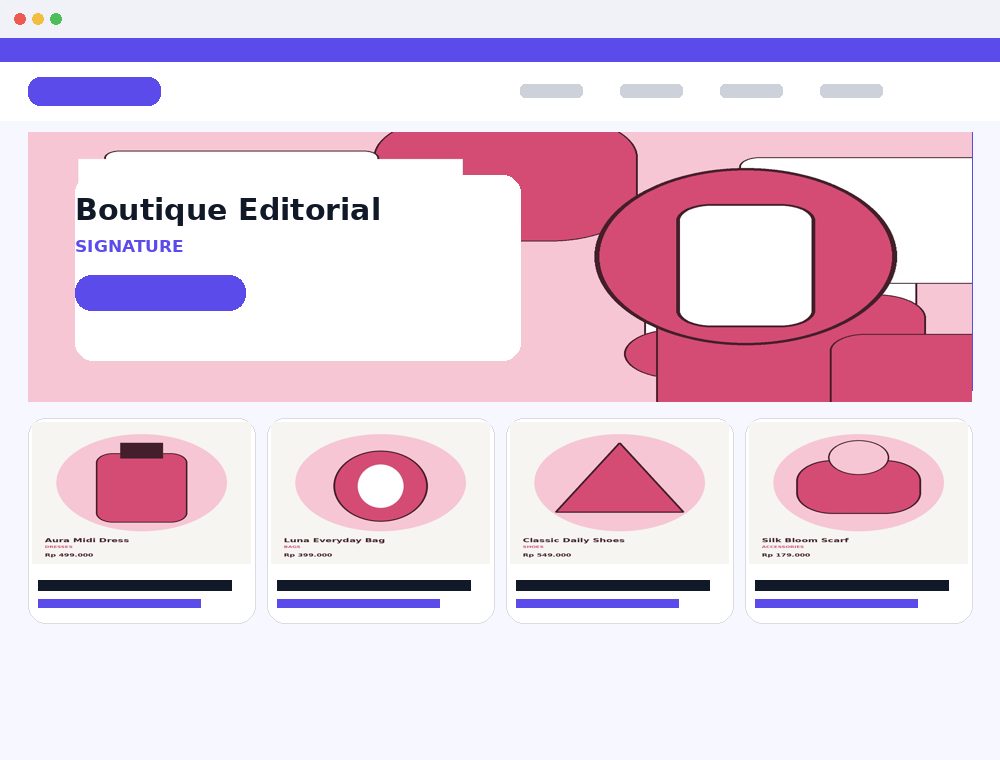This screenshot has height=760, width=1000.
Task: Select the Classic Daily Shoes triangle icon
Action: (619, 478)
